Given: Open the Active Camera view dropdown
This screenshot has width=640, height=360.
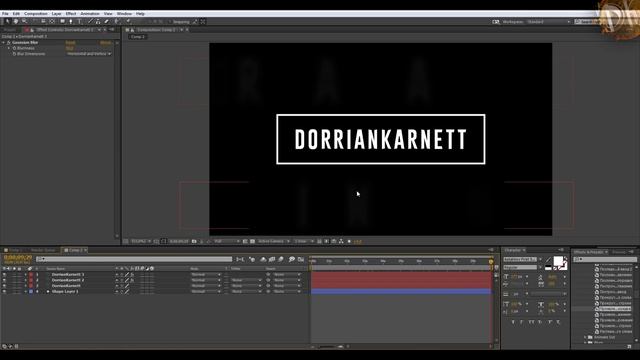Looking at the screenshot, I should [273, 241].
